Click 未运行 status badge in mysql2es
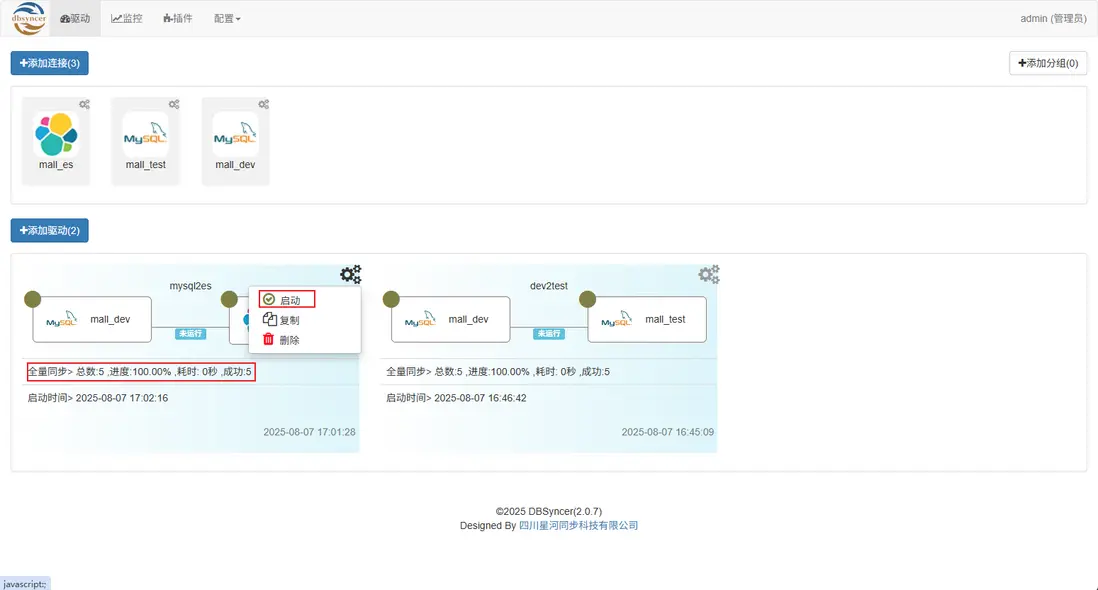 tap(190, 334)
